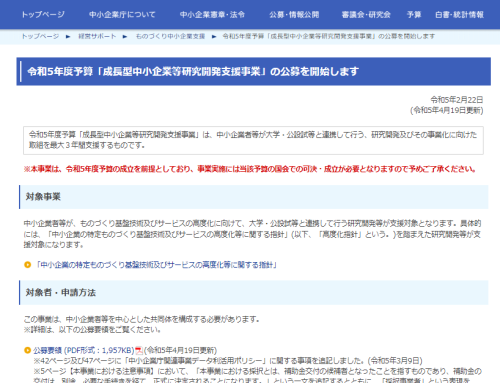Open the 白書・統計情報 menu item
Viewport: 500px width, 383px height.
tap(459, 15)
